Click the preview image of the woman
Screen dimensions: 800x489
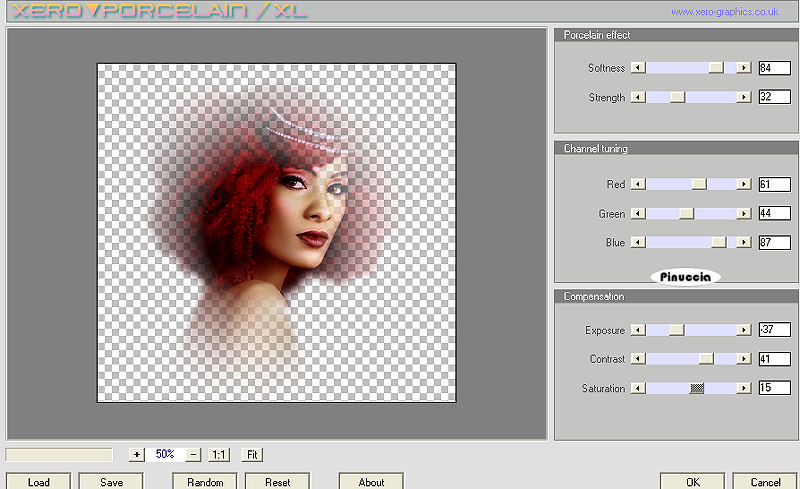click(277, 232)
